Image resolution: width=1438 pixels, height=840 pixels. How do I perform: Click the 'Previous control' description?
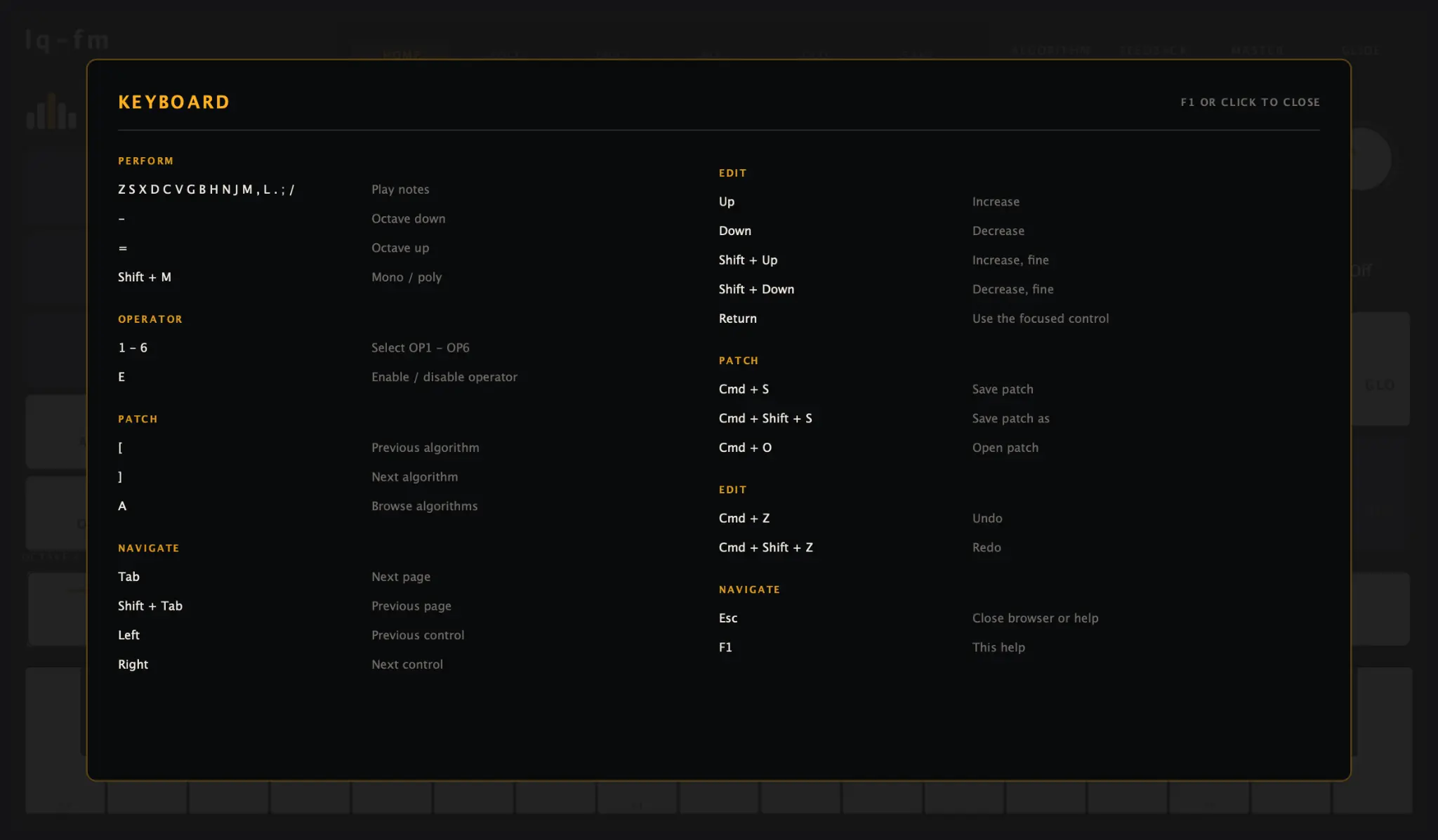[x=418, y=635]
